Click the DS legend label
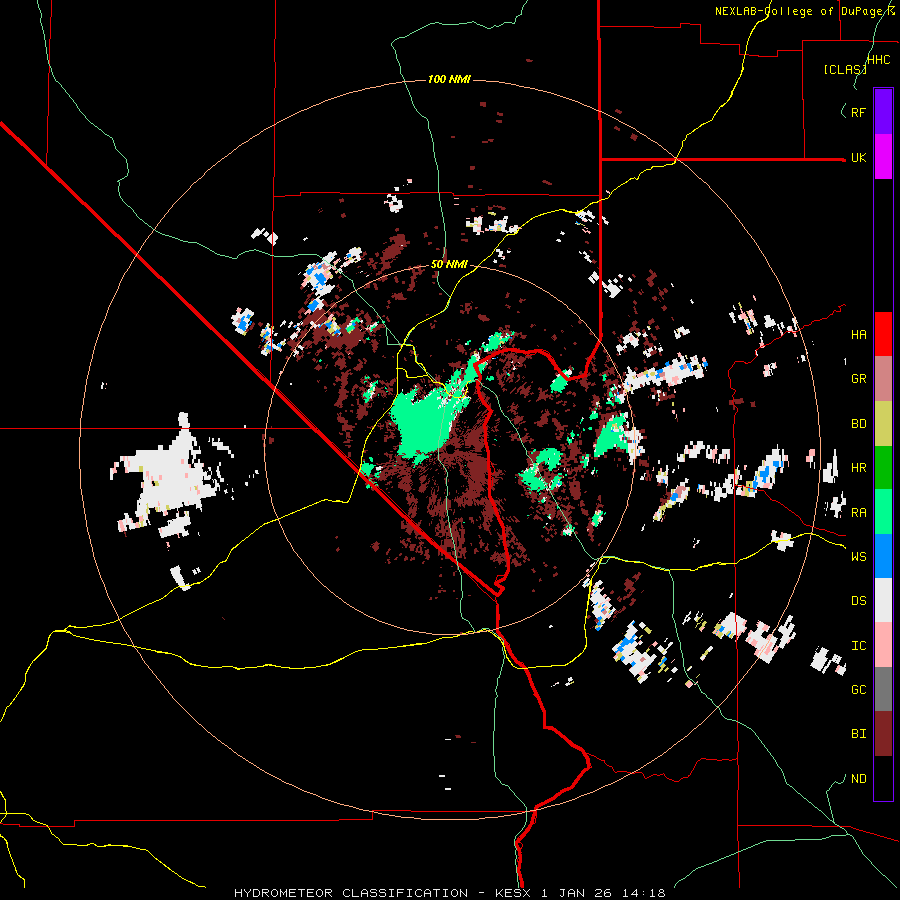 [x=858, y=600]
